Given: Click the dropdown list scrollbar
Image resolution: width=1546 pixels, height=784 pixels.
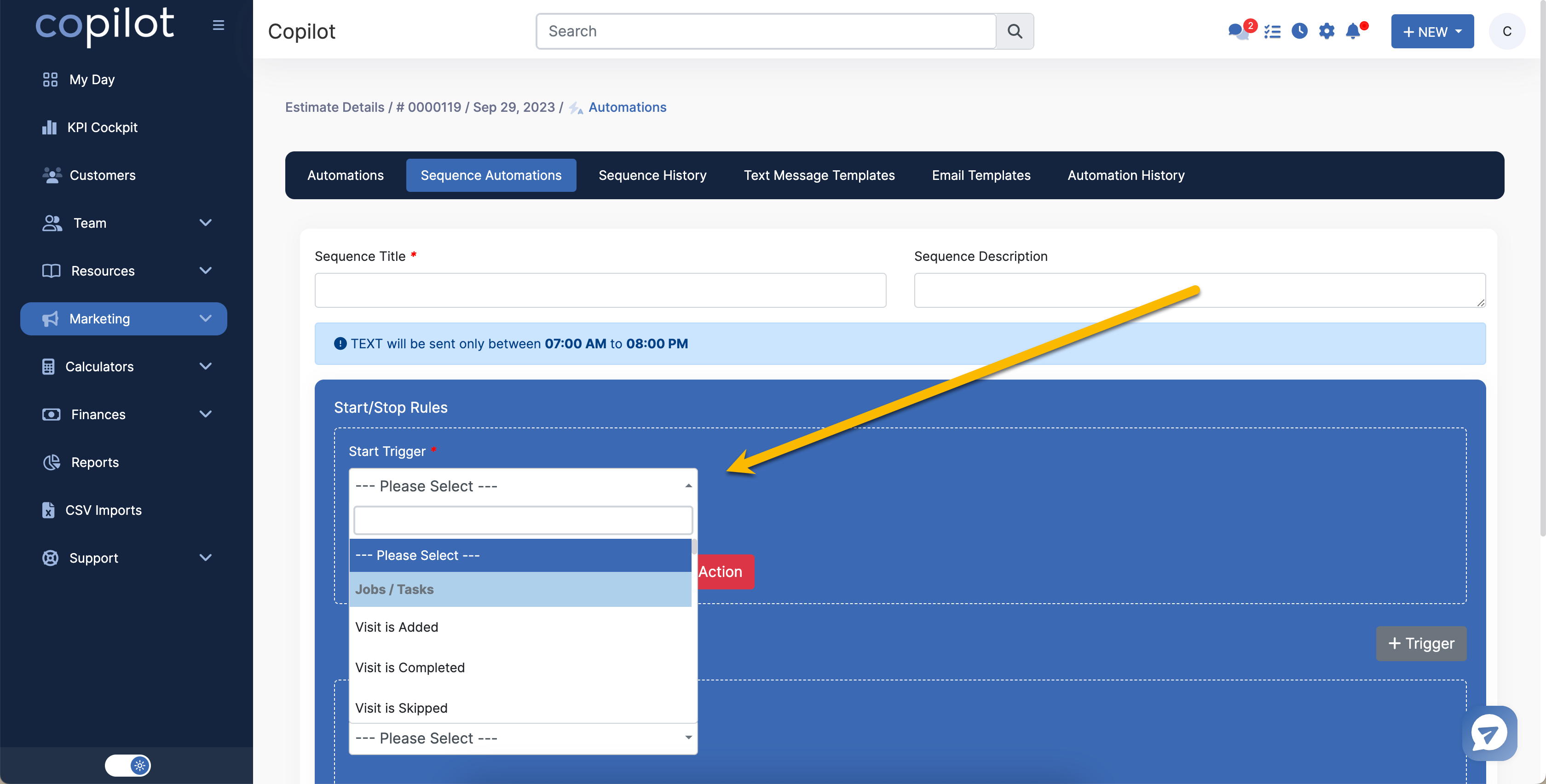Looking at the screenshot, I should click(694, 547).
